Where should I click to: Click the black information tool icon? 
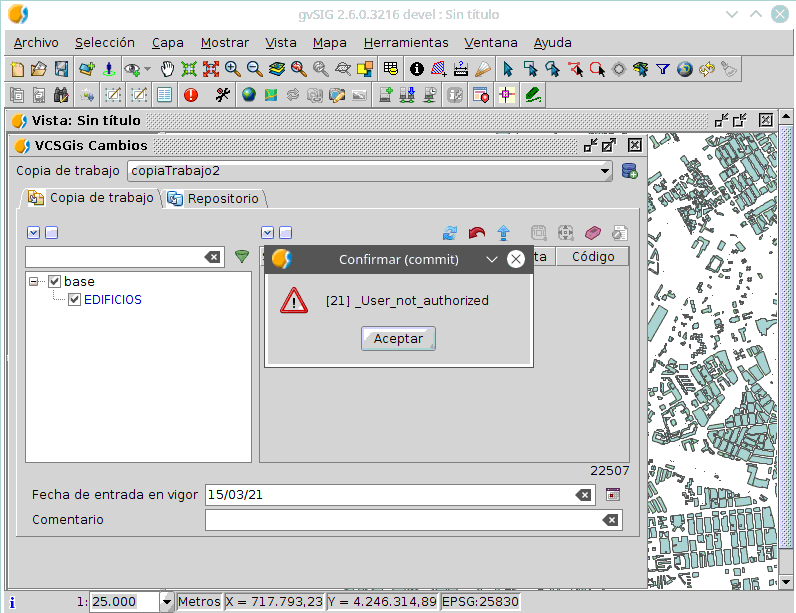pos(416,69)
